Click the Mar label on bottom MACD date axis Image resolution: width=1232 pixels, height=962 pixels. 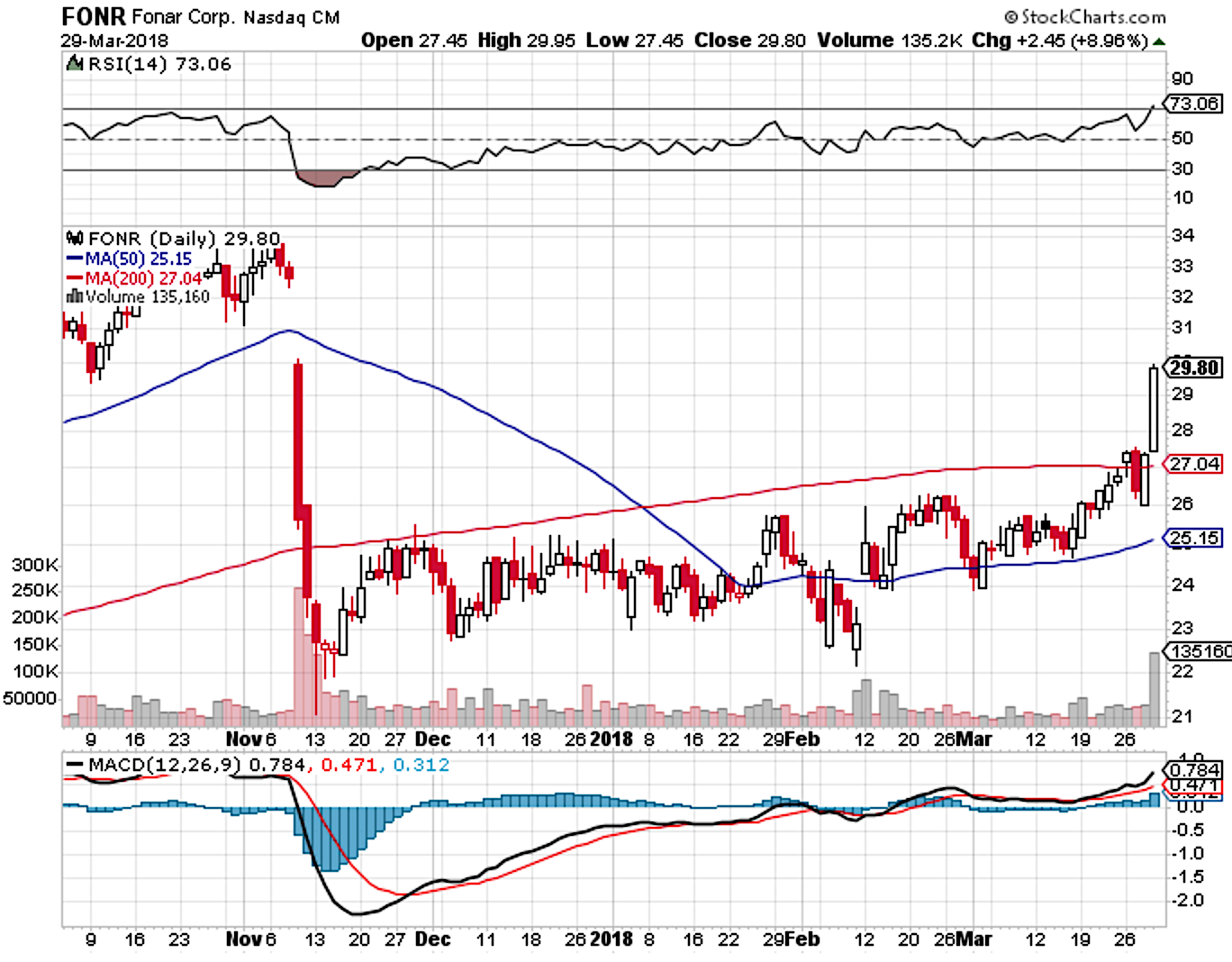(974, 939)
